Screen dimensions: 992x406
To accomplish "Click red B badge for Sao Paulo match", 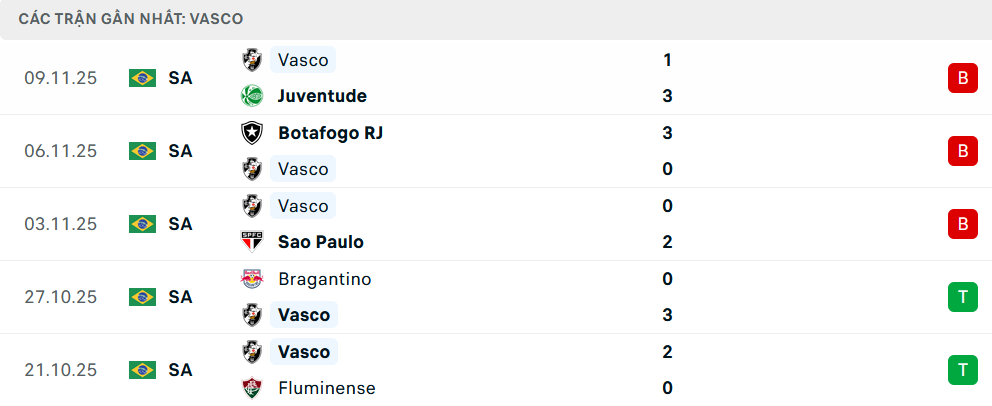I will (962, 224).
